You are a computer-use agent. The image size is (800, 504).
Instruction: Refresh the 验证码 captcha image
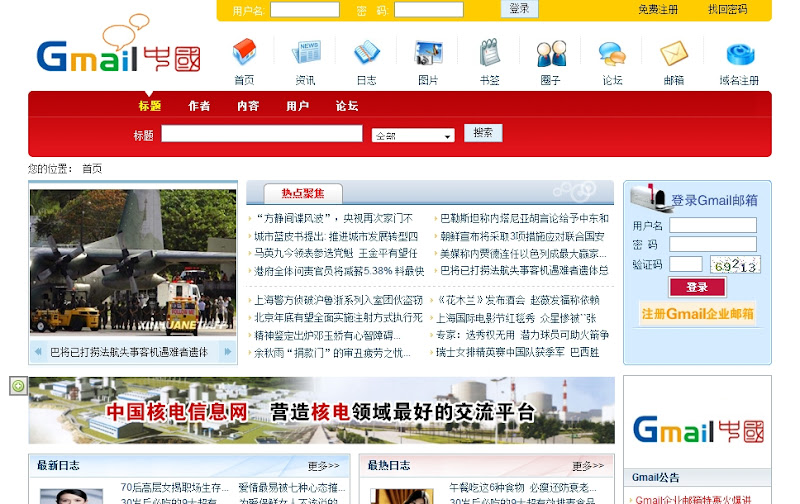point(735,265)
